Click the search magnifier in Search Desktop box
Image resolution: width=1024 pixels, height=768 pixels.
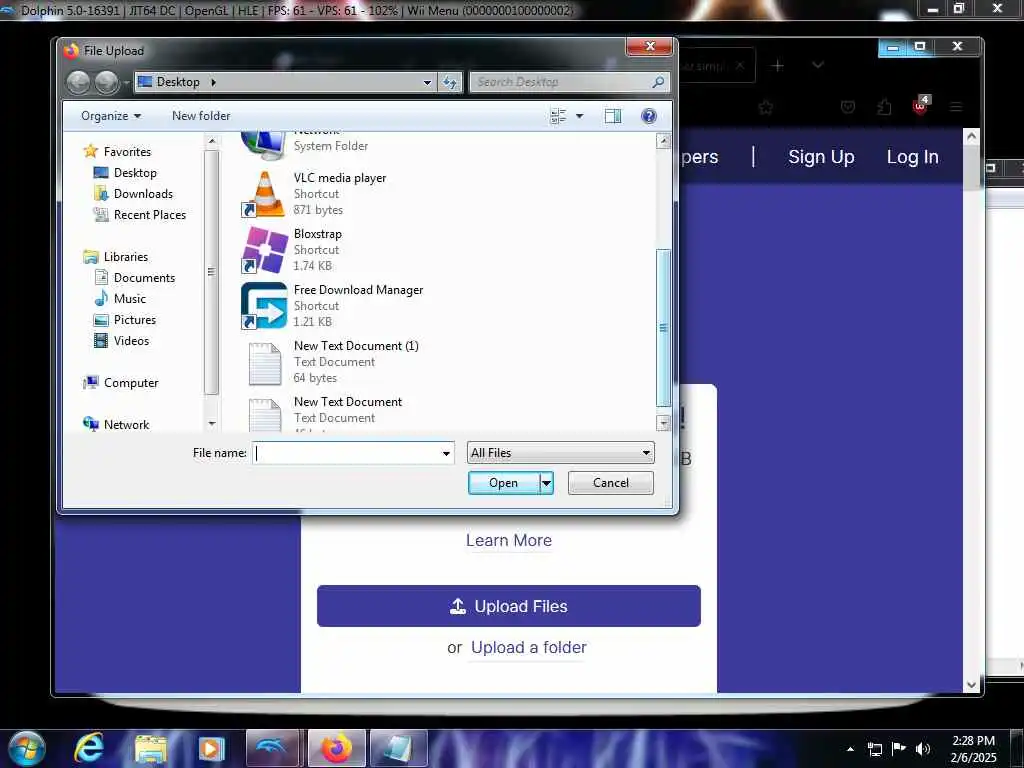(658, 82)
